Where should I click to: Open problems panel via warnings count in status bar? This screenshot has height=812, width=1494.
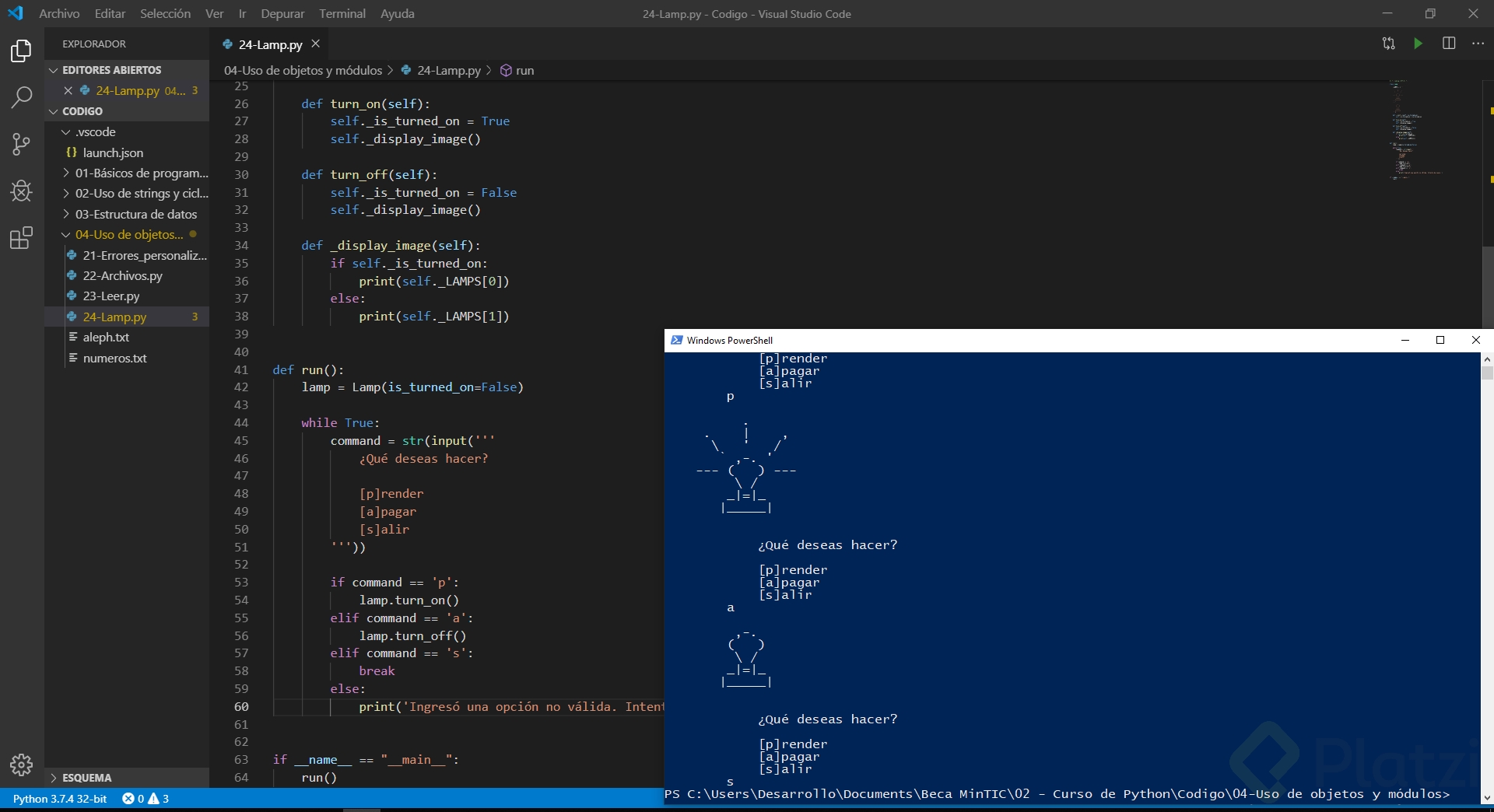161,799
